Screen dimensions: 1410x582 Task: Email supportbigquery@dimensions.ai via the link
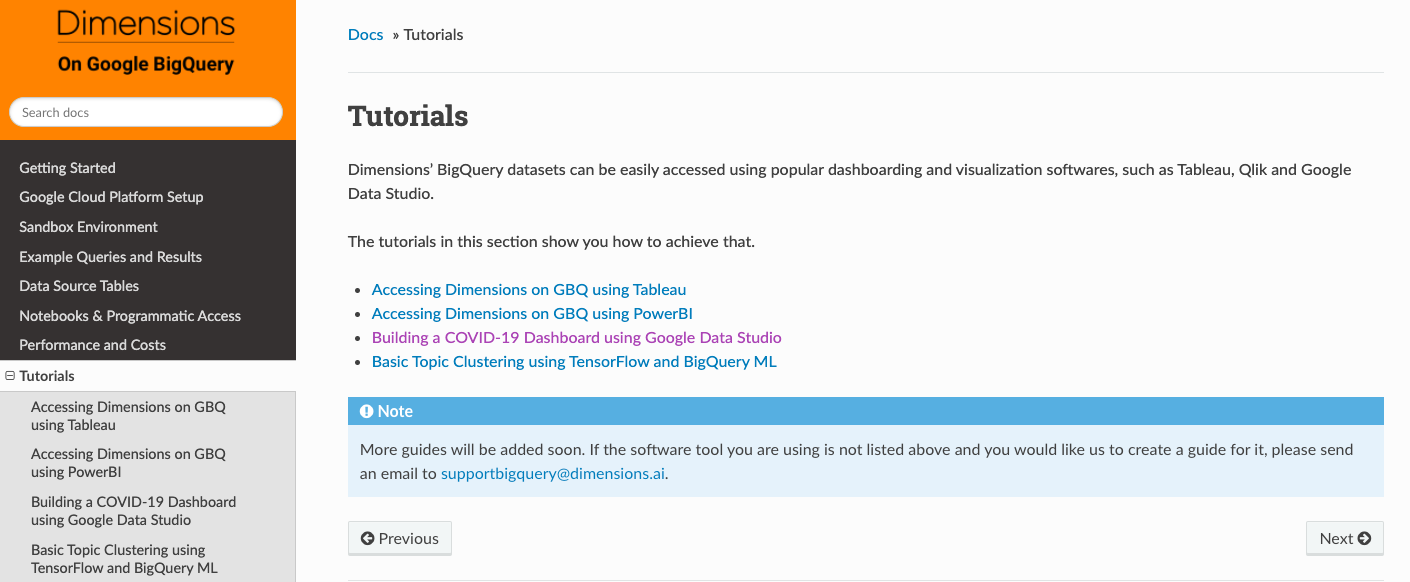click(552, 472)
